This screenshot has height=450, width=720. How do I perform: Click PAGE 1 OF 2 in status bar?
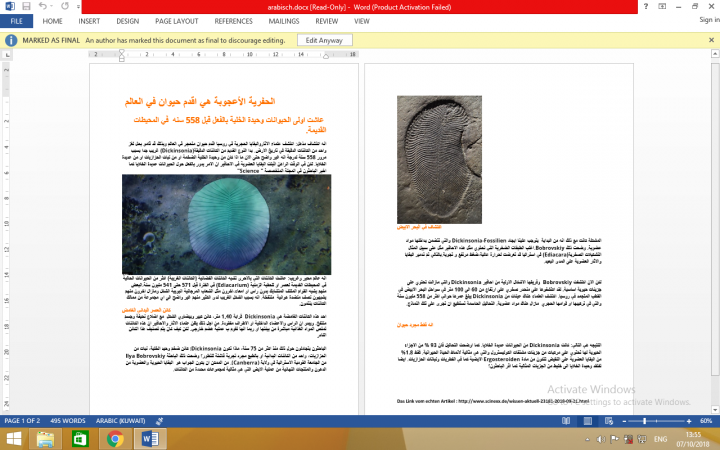point(22,421)
